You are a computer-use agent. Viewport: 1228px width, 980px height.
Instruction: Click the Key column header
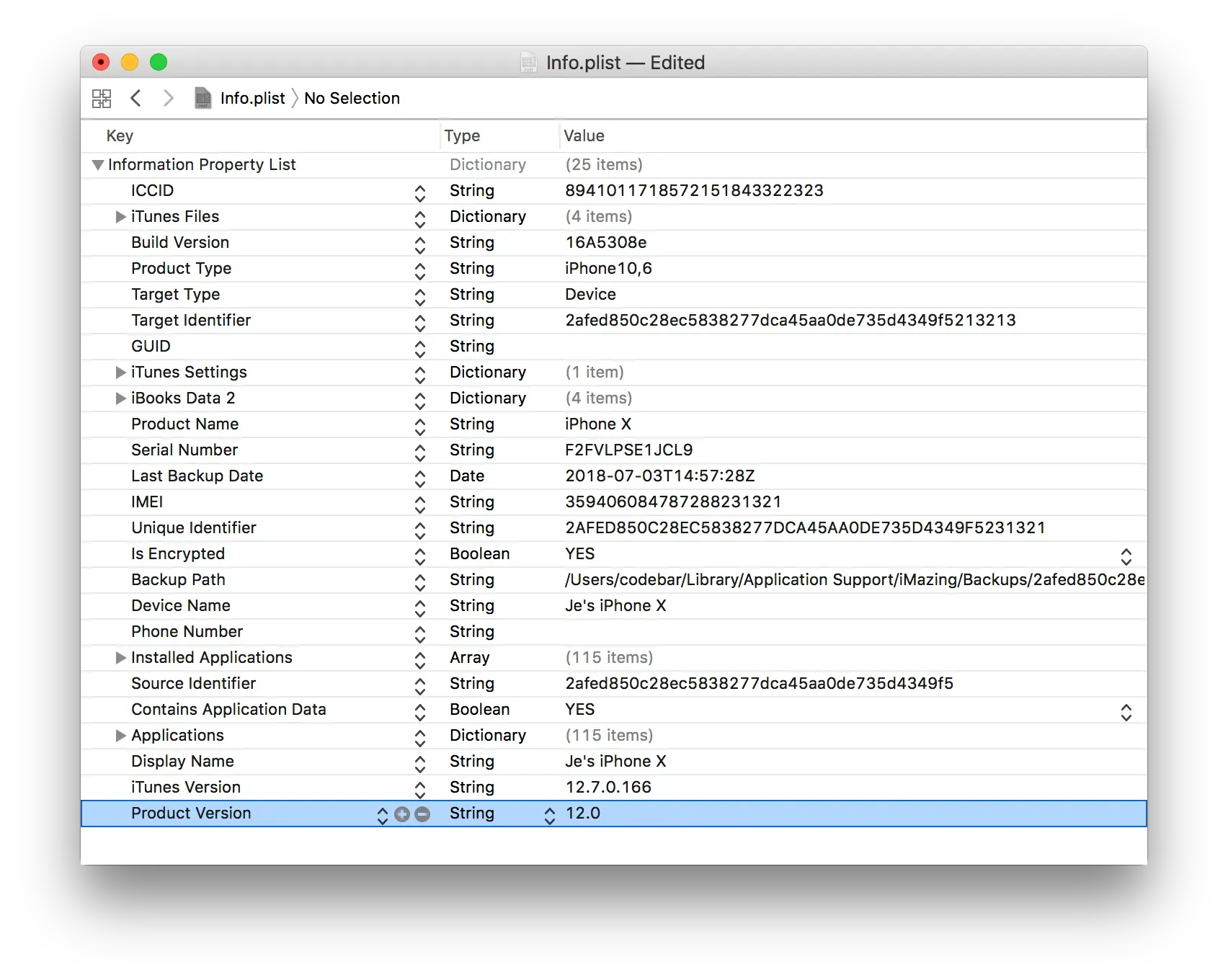(x=120, y=135)
